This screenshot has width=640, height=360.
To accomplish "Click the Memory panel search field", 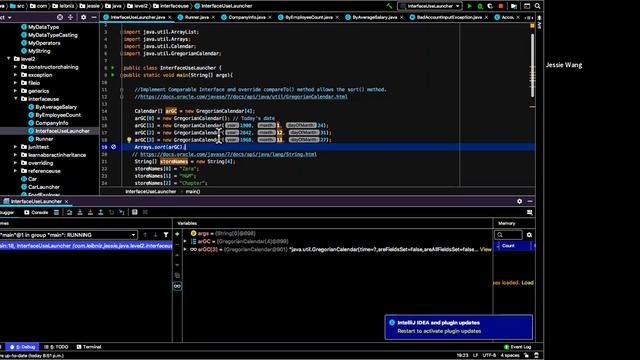I will coord(509,235).
